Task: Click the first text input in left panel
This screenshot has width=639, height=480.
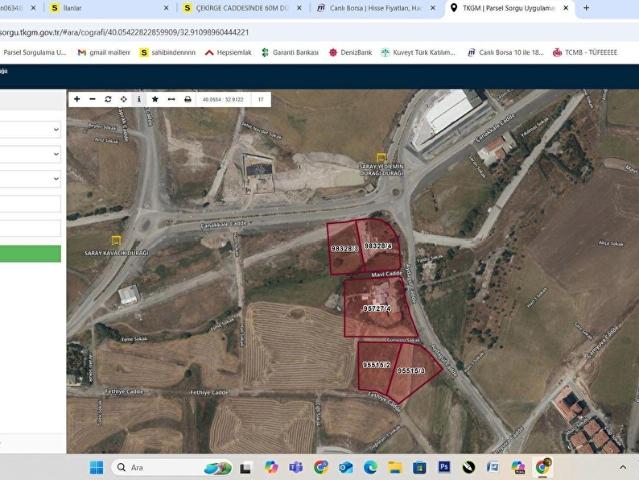Action: (30, 203)
